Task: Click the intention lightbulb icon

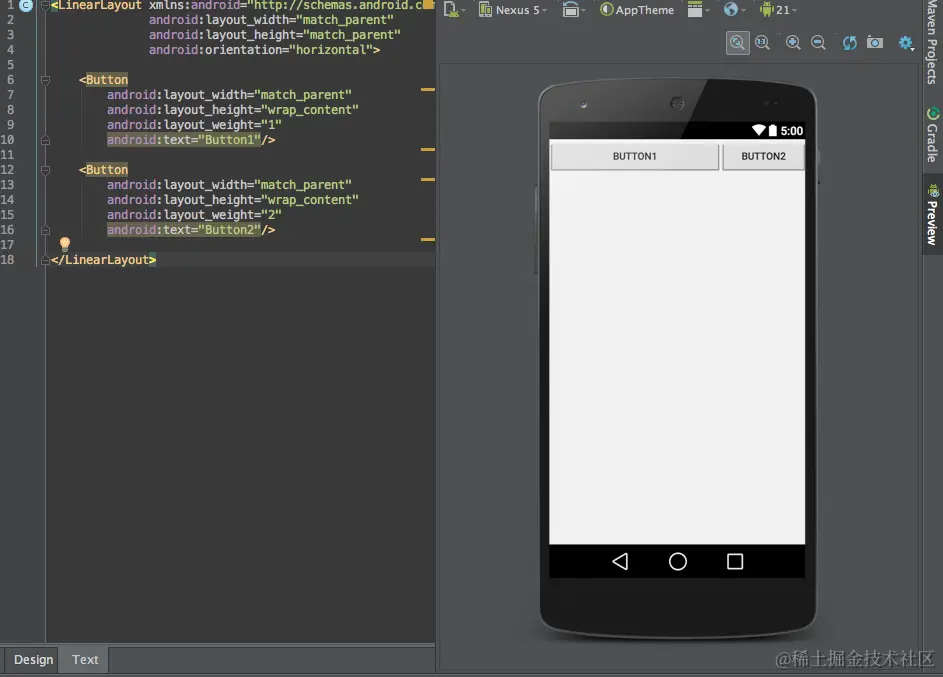Action: pyautogui.click(x=65, y=244)
